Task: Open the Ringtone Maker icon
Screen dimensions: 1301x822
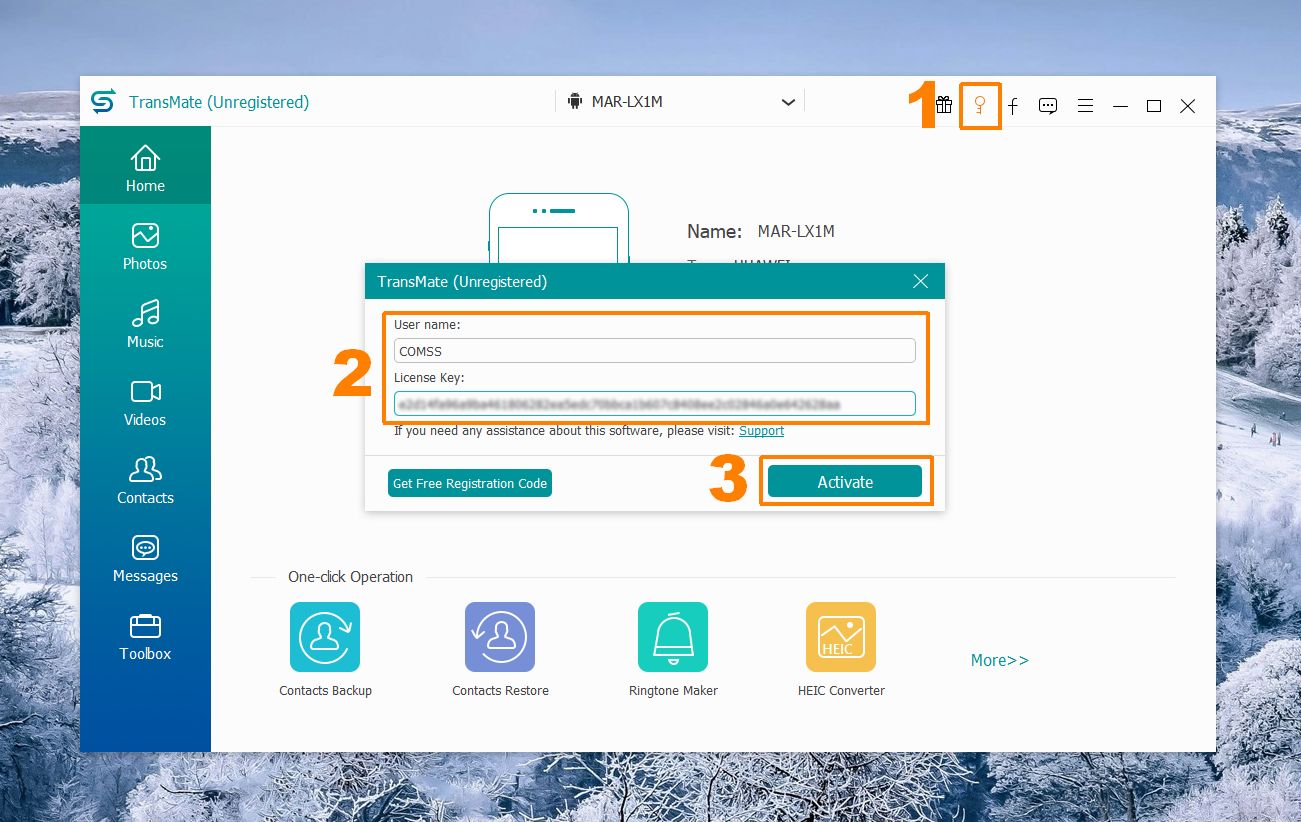Action: coord(673,637)
